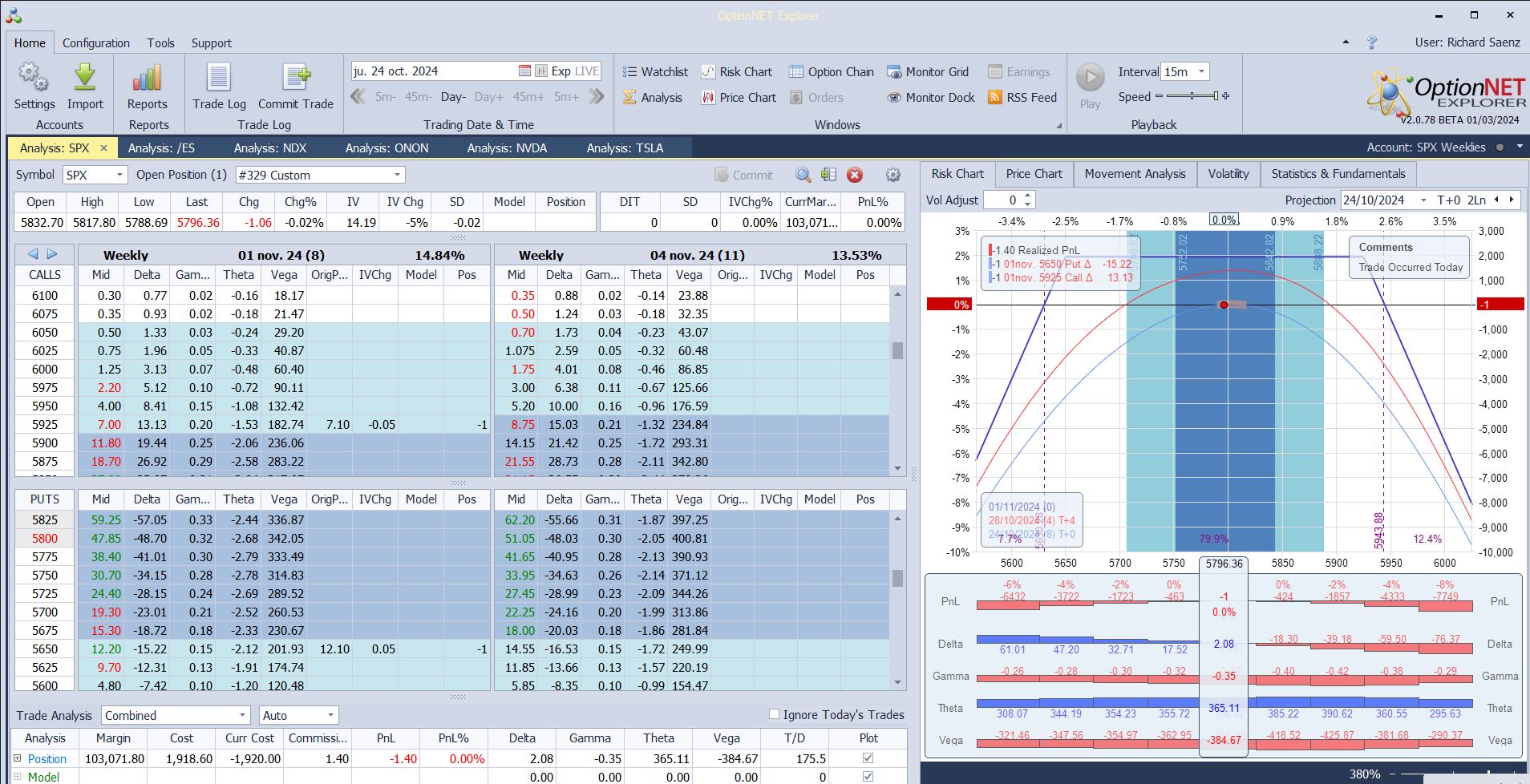Open the analysis gear settings icon
Viewport: 1530px width, 784px height.
893,175
